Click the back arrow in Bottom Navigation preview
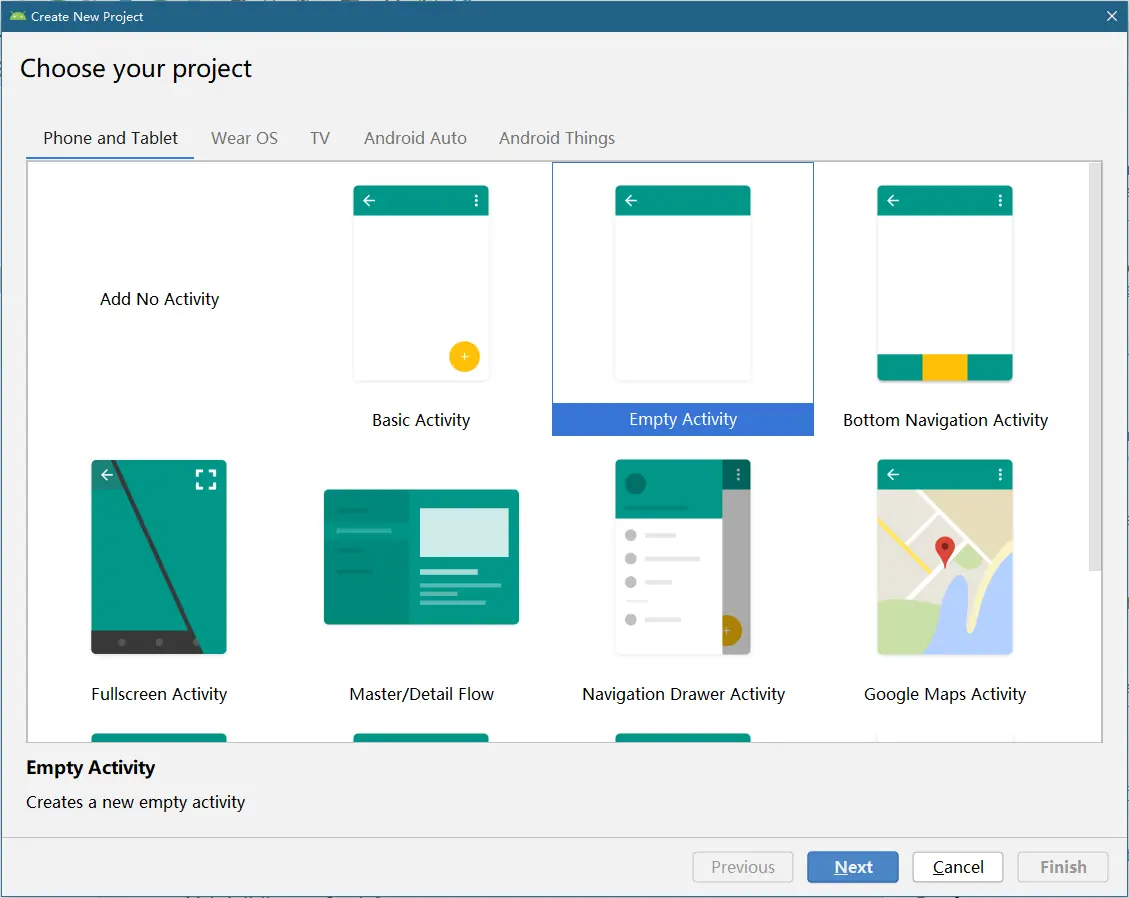 click(x=894, y=200)
